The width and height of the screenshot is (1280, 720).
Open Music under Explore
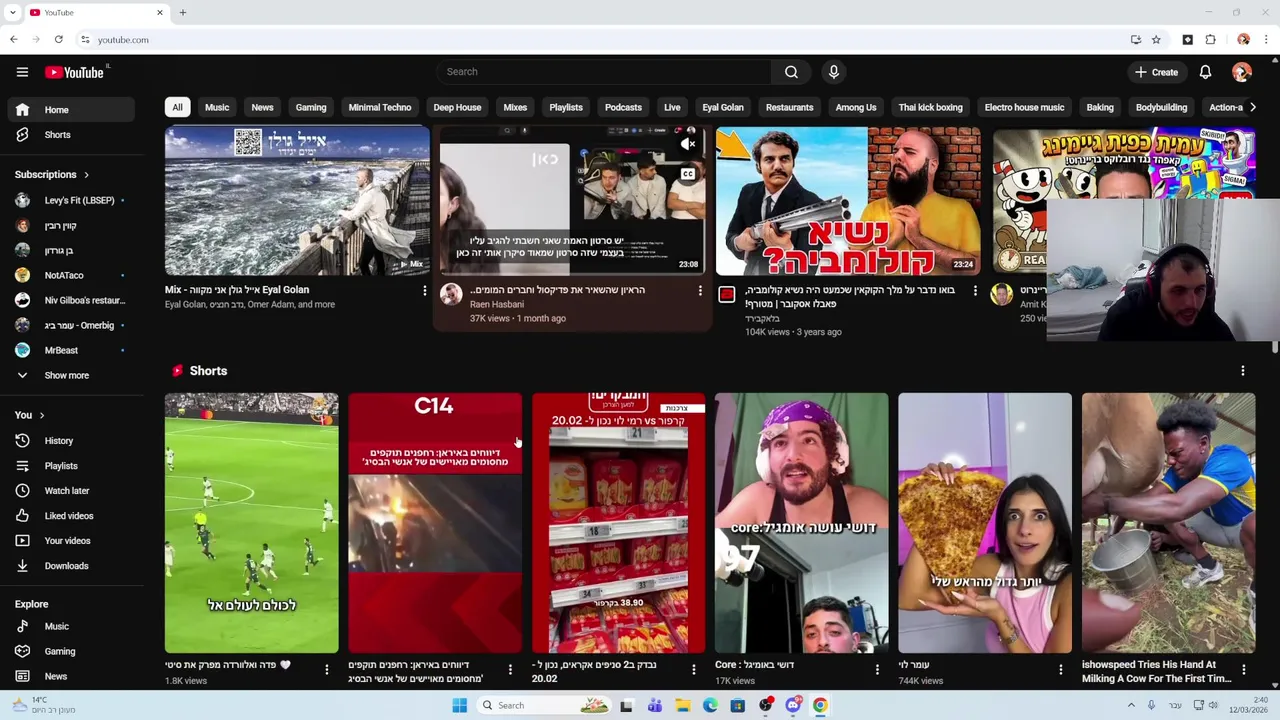[x=70, y=627]
